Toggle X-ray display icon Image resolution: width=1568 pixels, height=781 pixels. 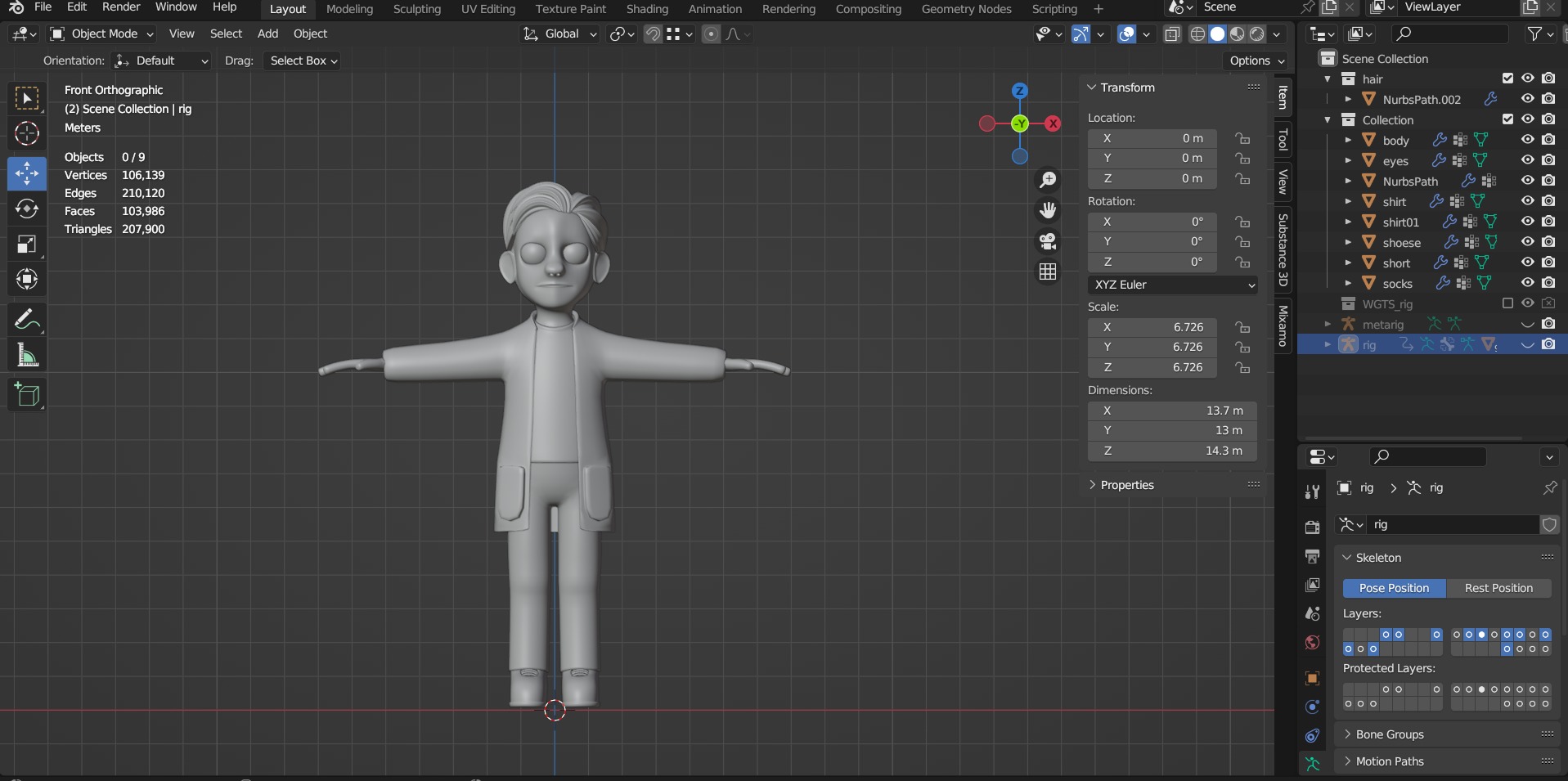(x=1172, y=34)
